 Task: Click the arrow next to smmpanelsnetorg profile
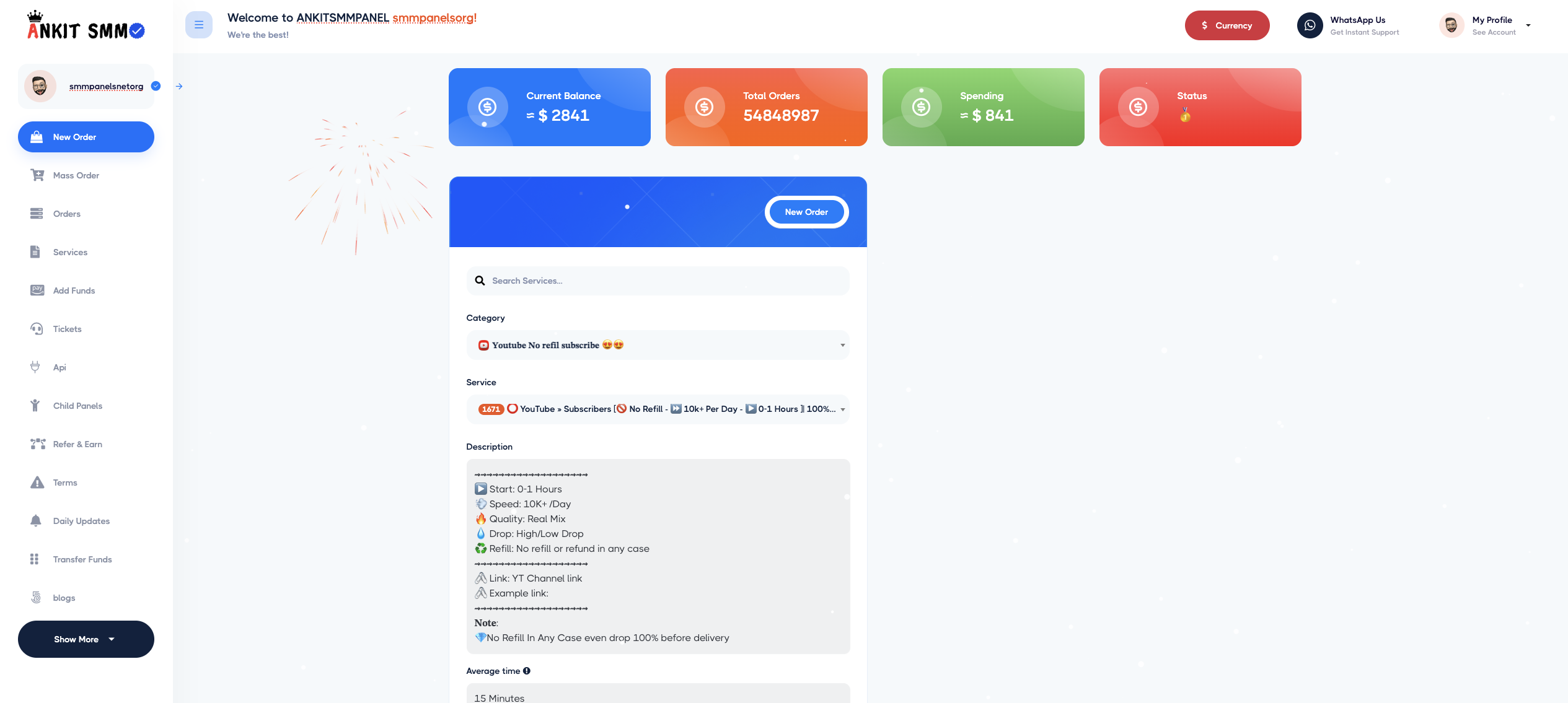click(x=179, y=87)
